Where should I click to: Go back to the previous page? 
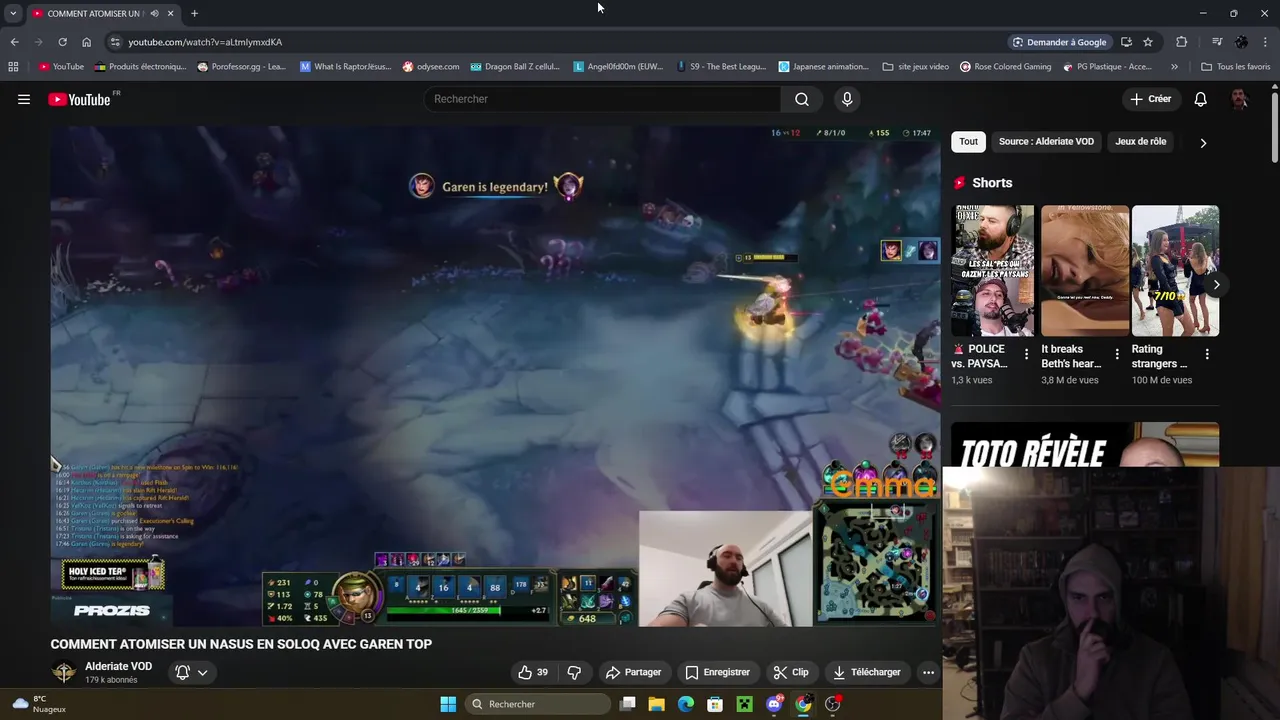[14, 42]
